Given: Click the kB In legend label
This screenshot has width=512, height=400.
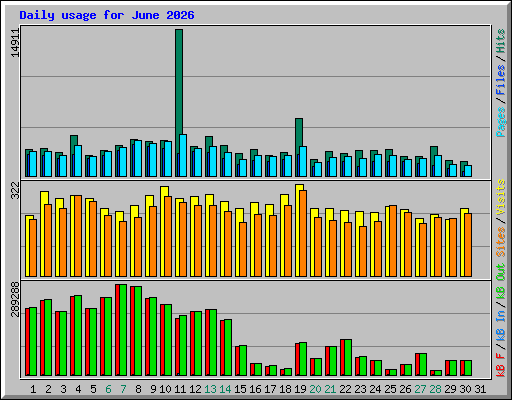Looking at the screenshot, I should (501, 325).
